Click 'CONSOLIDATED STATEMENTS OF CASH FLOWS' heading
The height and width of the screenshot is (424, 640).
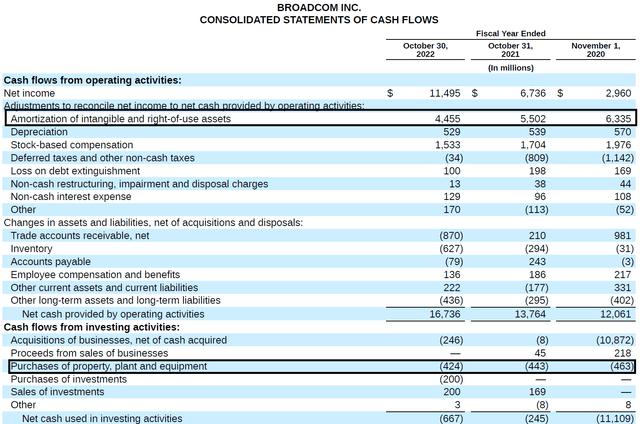point(319,20)
